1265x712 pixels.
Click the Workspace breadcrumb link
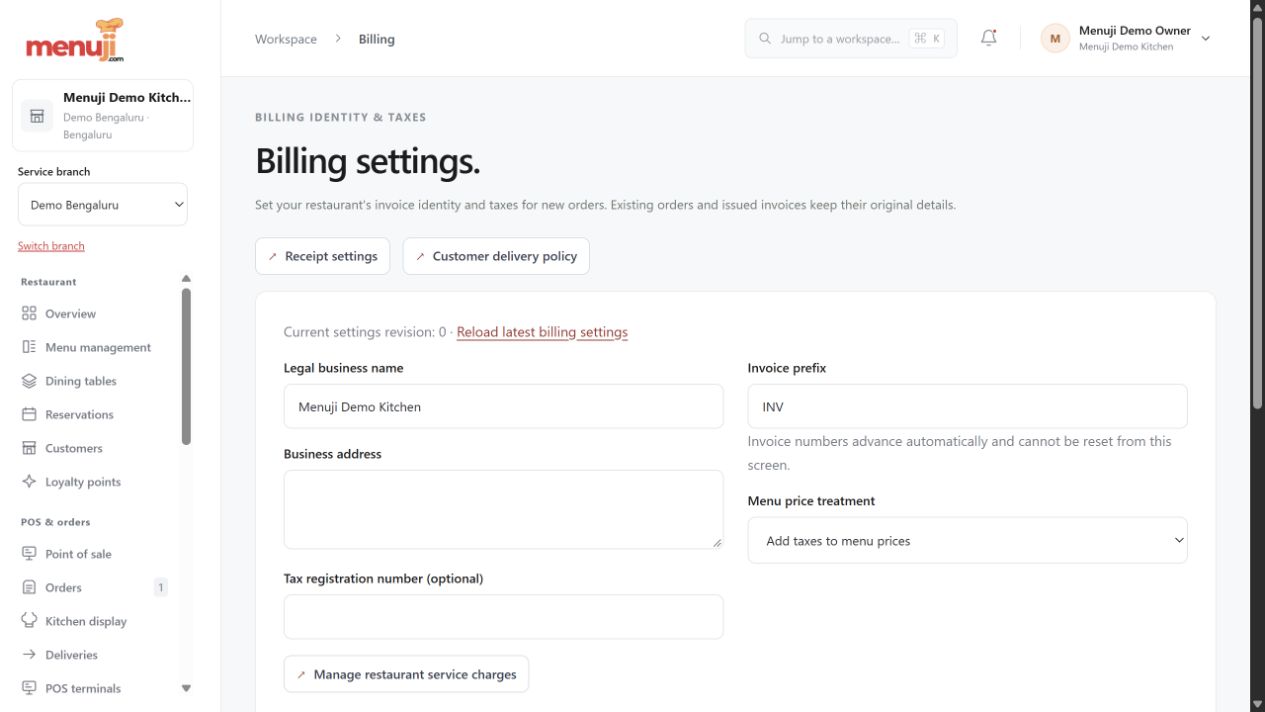tap(286, 39)
